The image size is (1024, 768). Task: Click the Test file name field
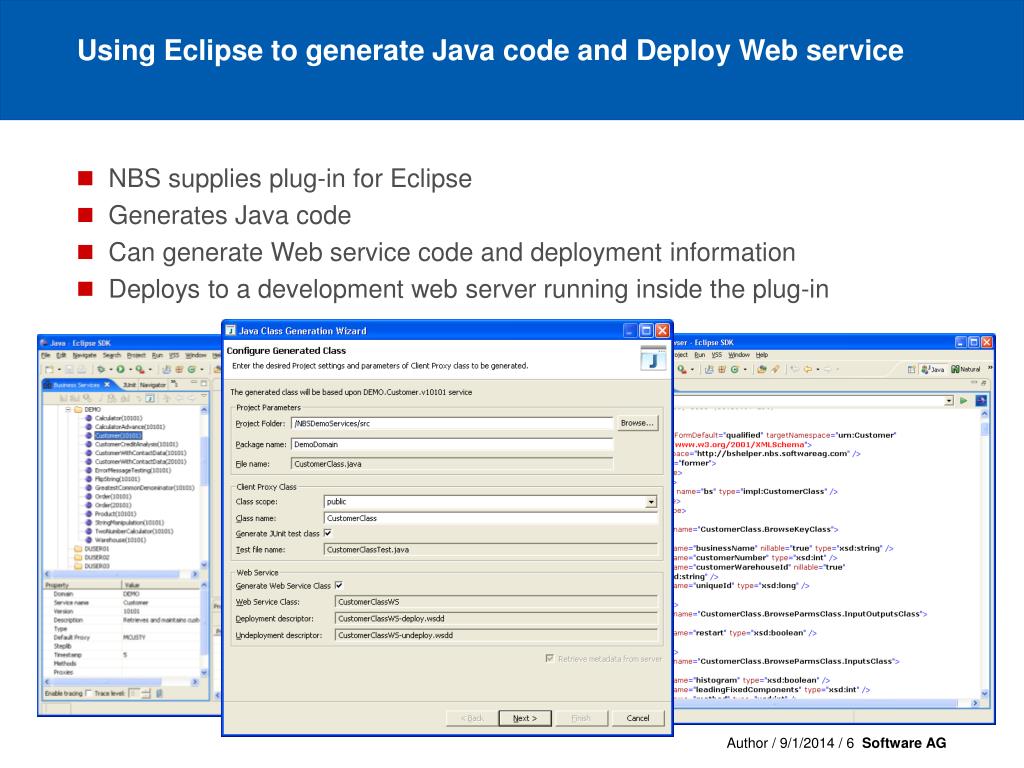pos(490,549)
